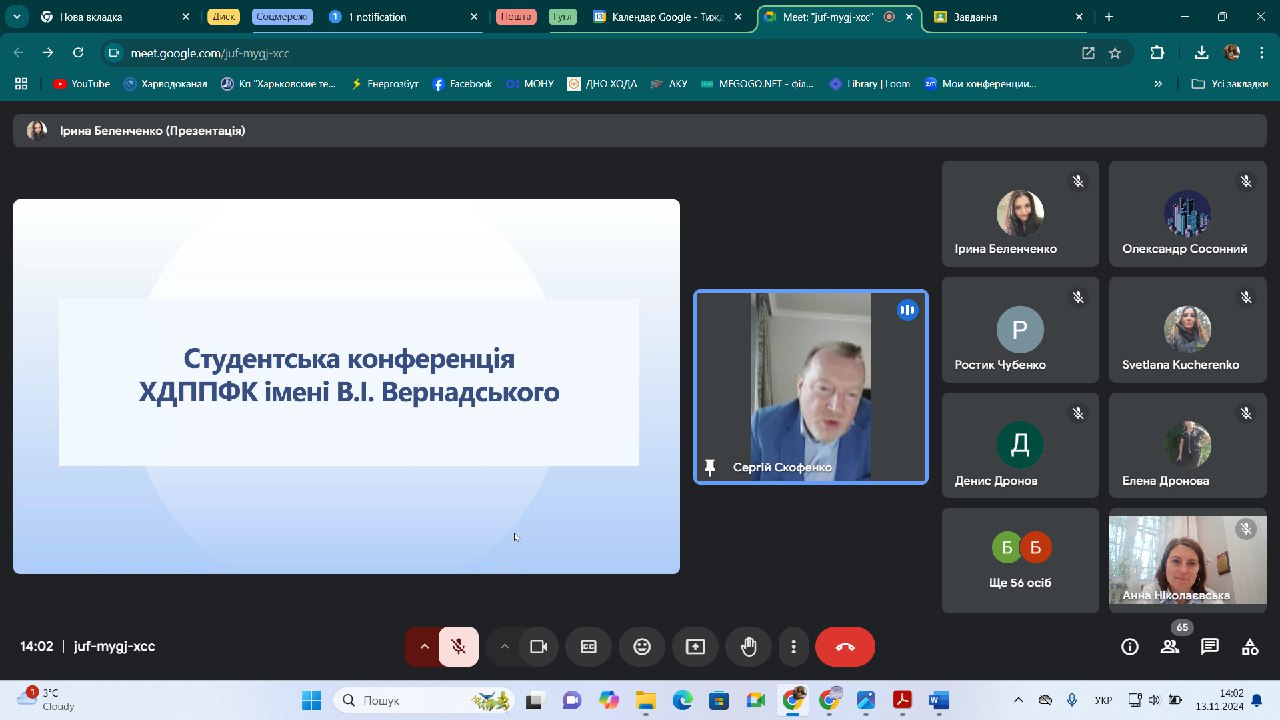
Task: Select the Ростик Чубенко participant tile
Action: (x=1020, y=330)
